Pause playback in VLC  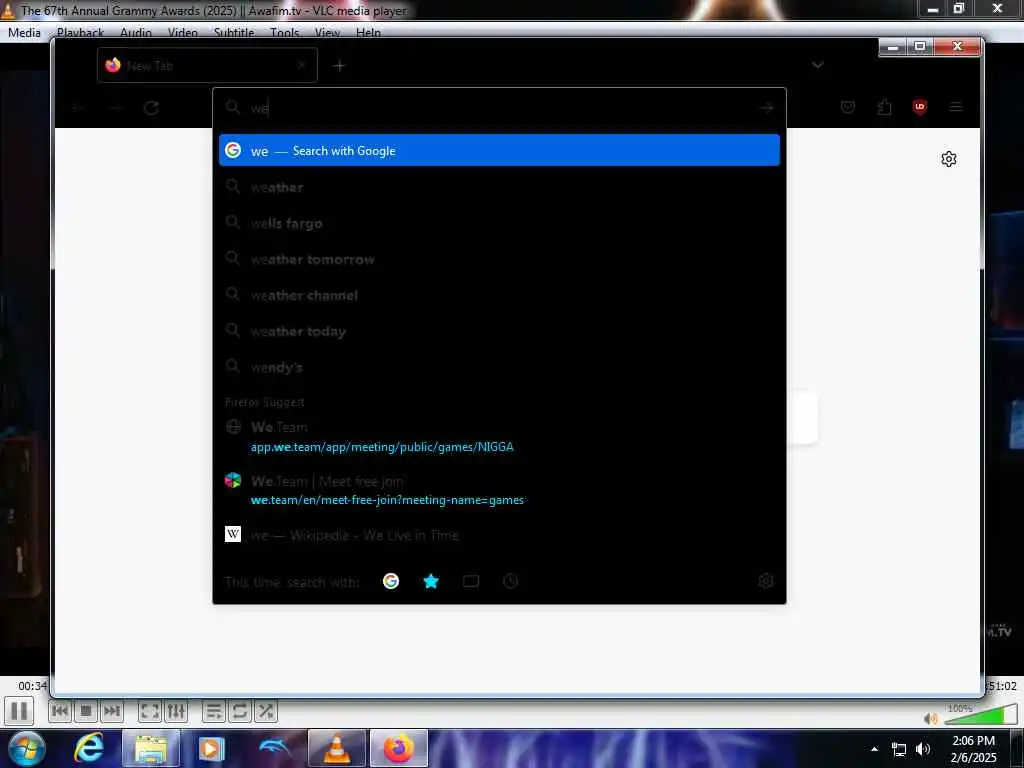point(19,711)
